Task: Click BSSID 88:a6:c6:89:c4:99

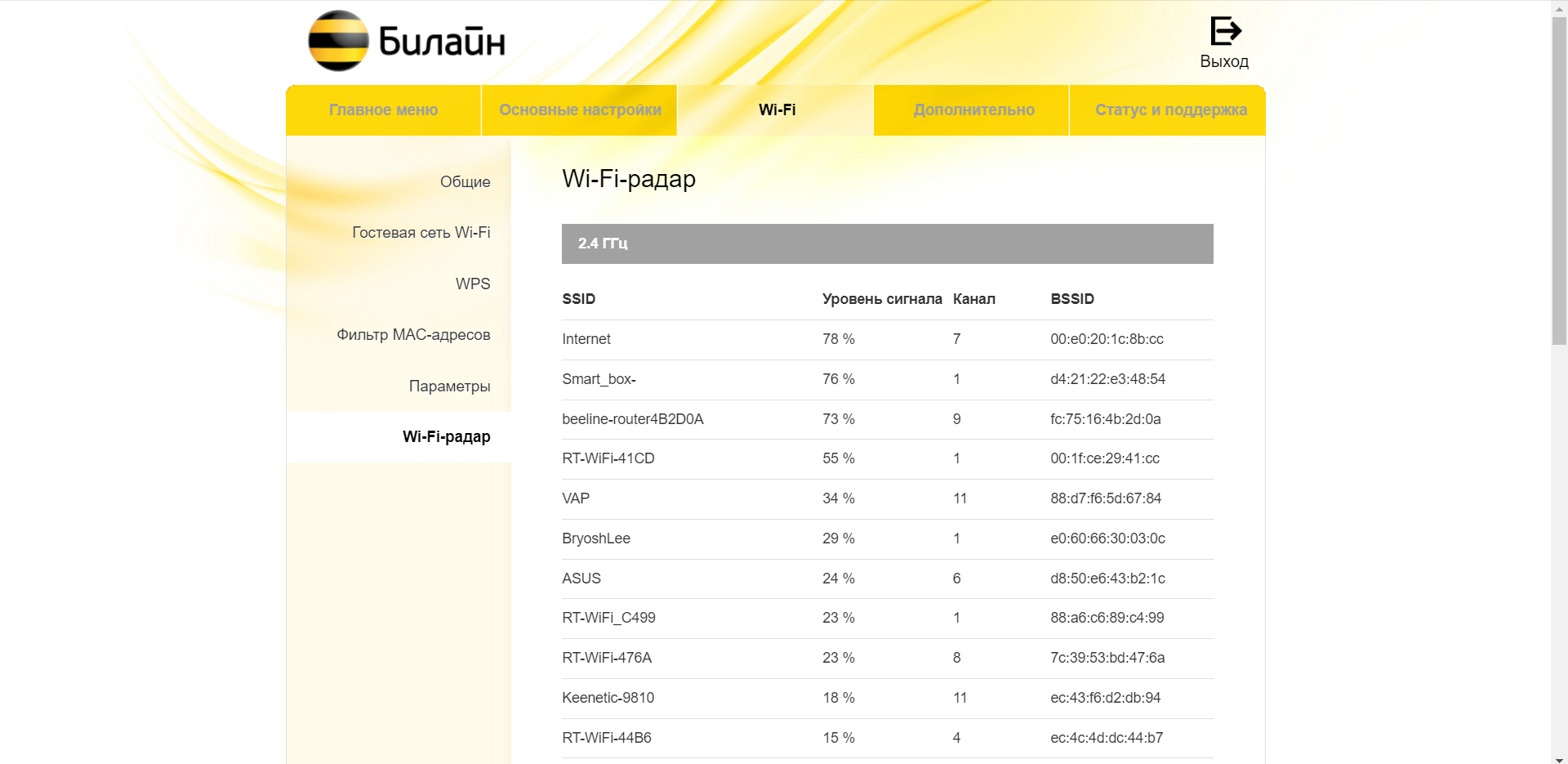Action: [1107, 618]
